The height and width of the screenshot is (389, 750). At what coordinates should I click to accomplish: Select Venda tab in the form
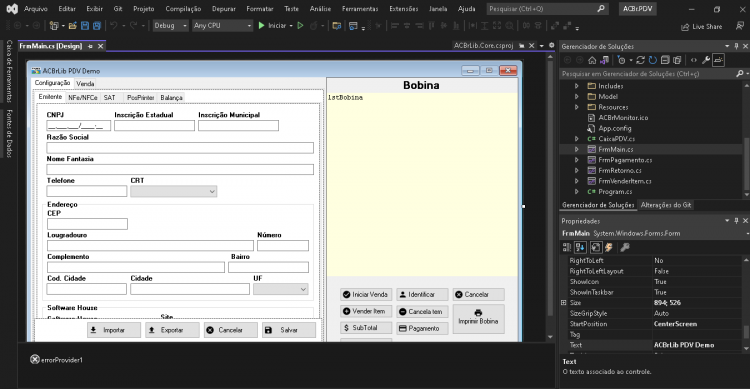pyautogui.click(x=85, y=84)
